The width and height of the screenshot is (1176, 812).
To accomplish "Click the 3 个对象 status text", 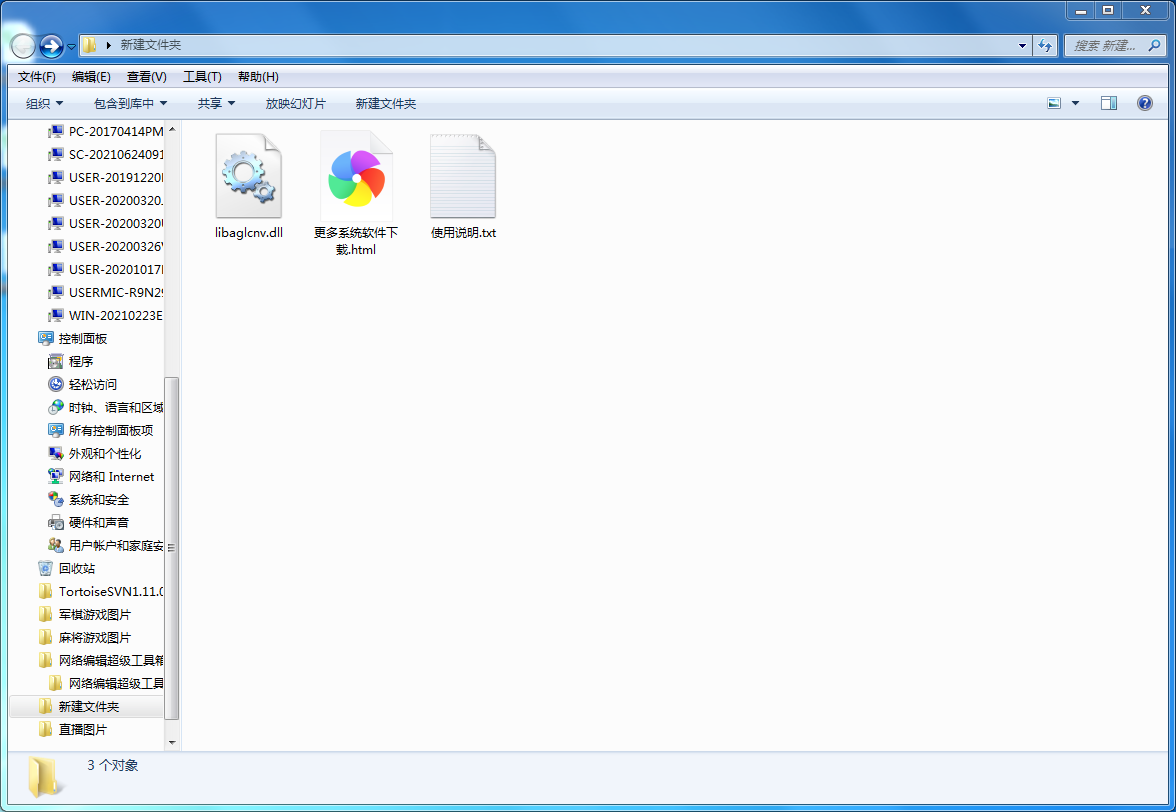I will click(112, 766).
